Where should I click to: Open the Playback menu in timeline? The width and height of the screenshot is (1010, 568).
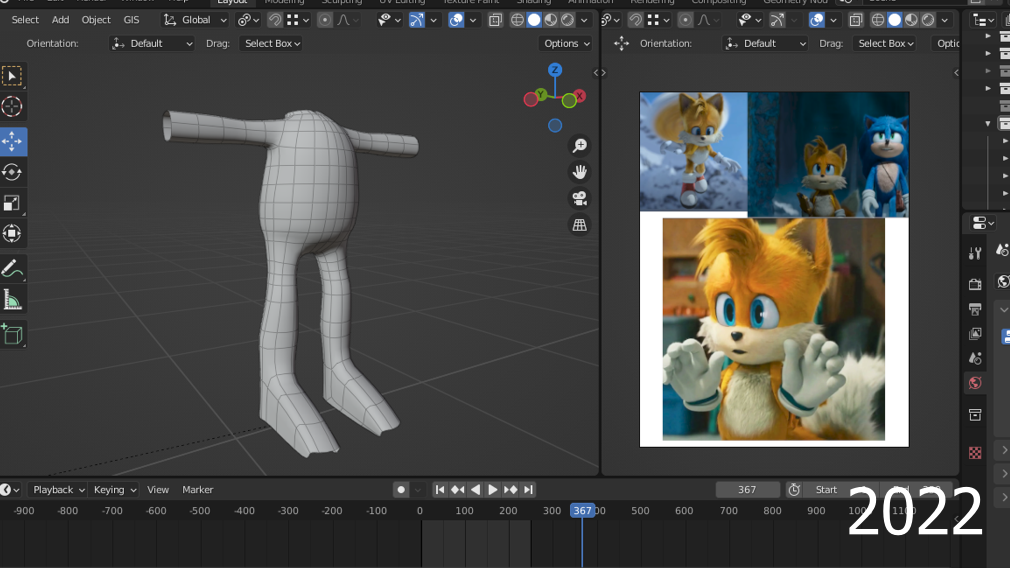(56, 490)
